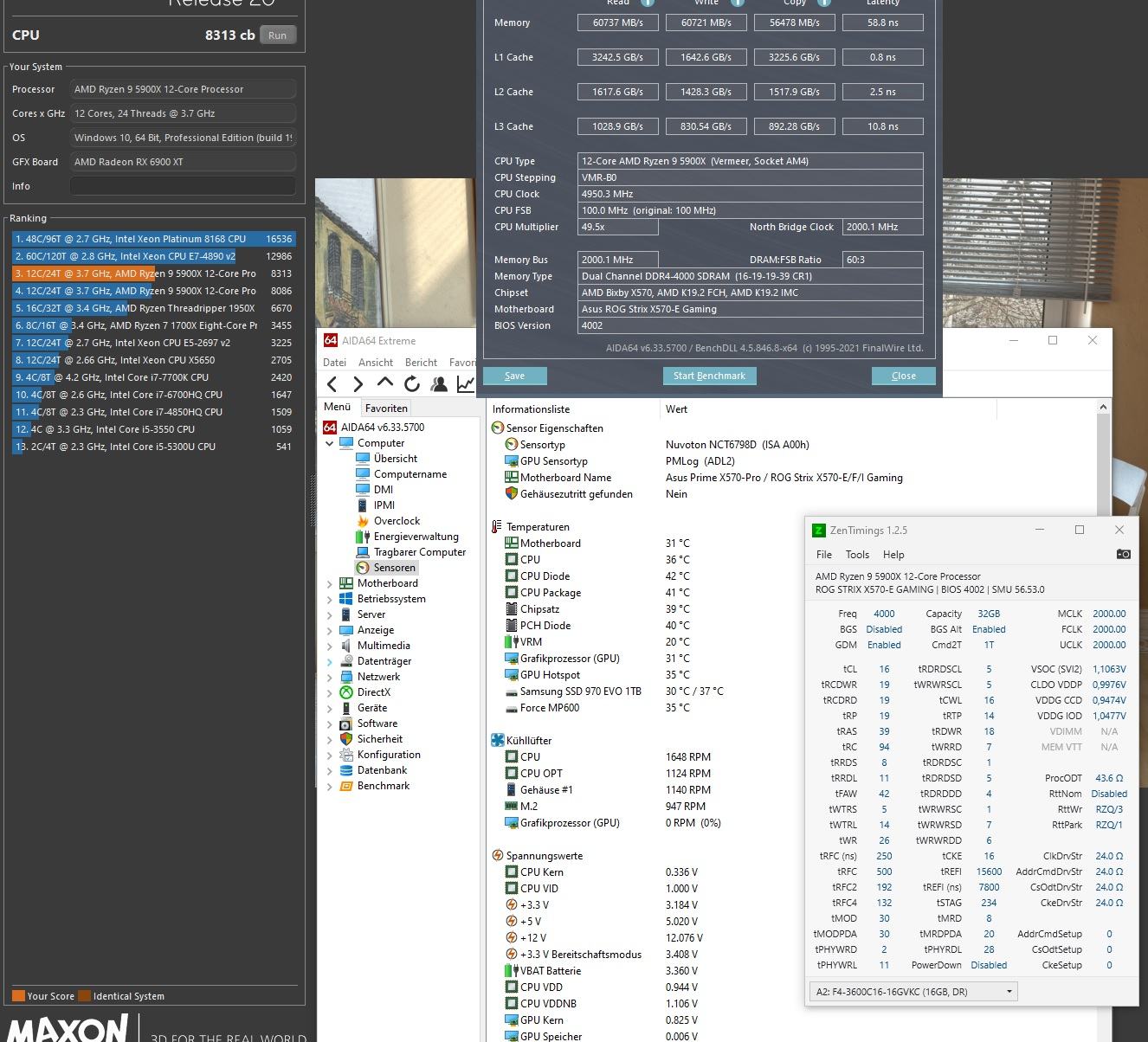
Task: Click the AIDA64 refresh icon
Action: coord(412,384)
